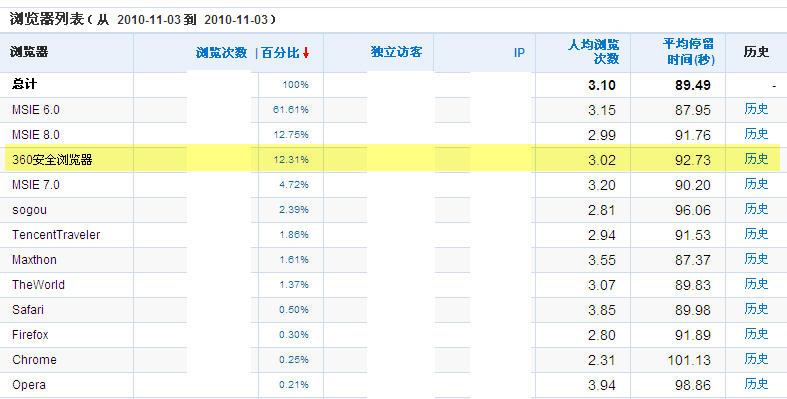Click the 0.30% percentage value
Viewport: 787px width, 399px height.
pyautogui.click(x=294, y=335)
